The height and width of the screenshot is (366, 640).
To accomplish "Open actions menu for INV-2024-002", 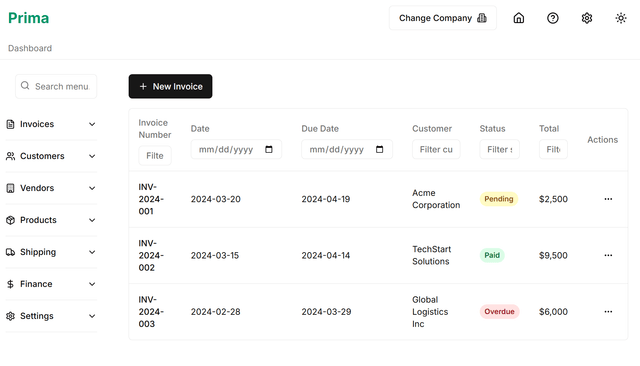I will tap(608, 255).
